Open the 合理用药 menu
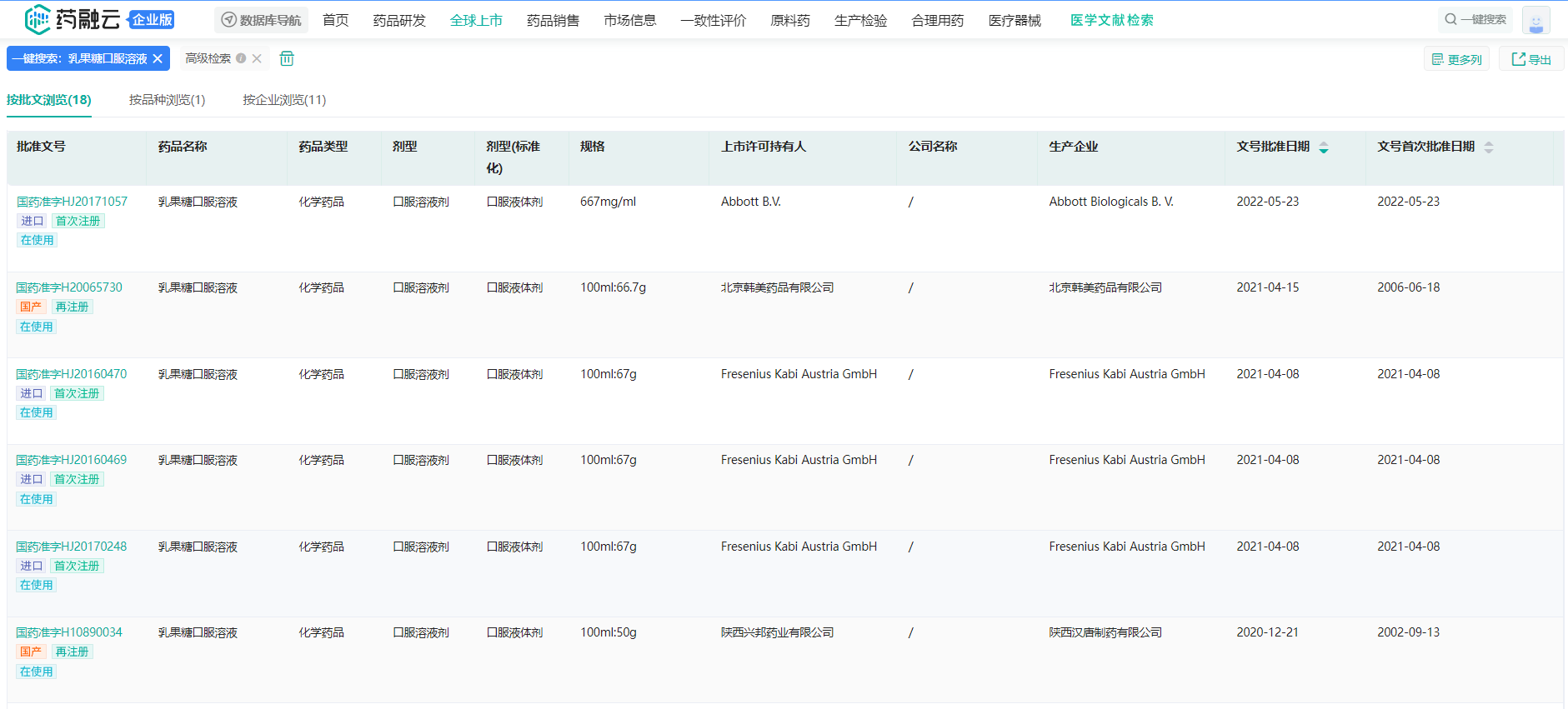Viewport: 1568px width, 709px height. click(938, 20)
